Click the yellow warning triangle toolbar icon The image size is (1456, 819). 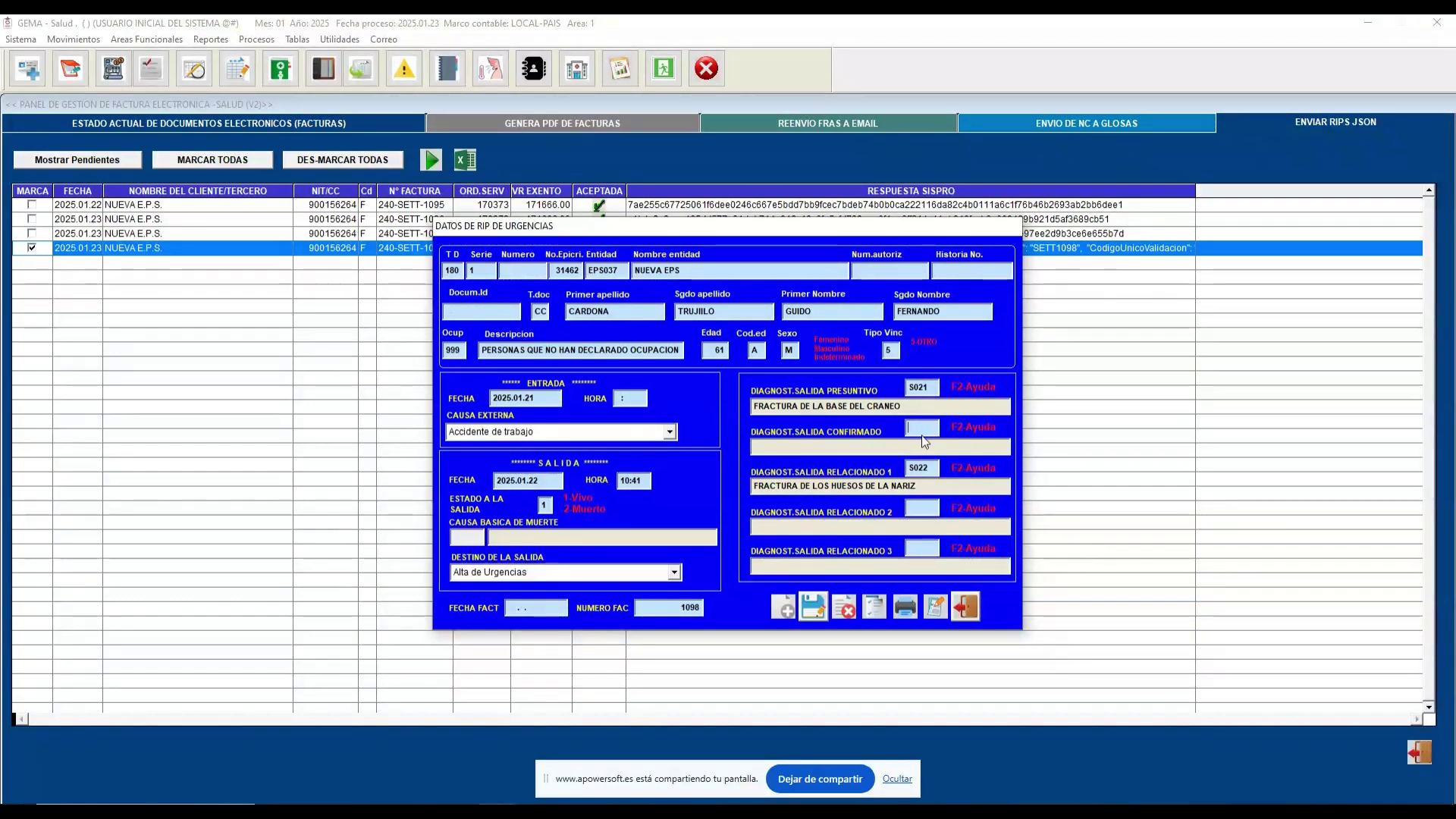coord(404,69)
